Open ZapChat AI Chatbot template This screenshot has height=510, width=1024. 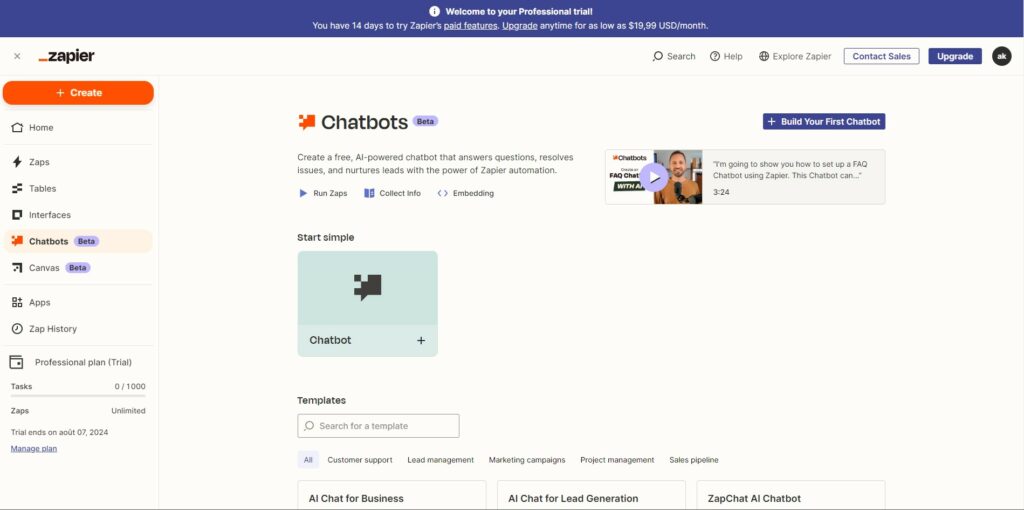(791, 496)
